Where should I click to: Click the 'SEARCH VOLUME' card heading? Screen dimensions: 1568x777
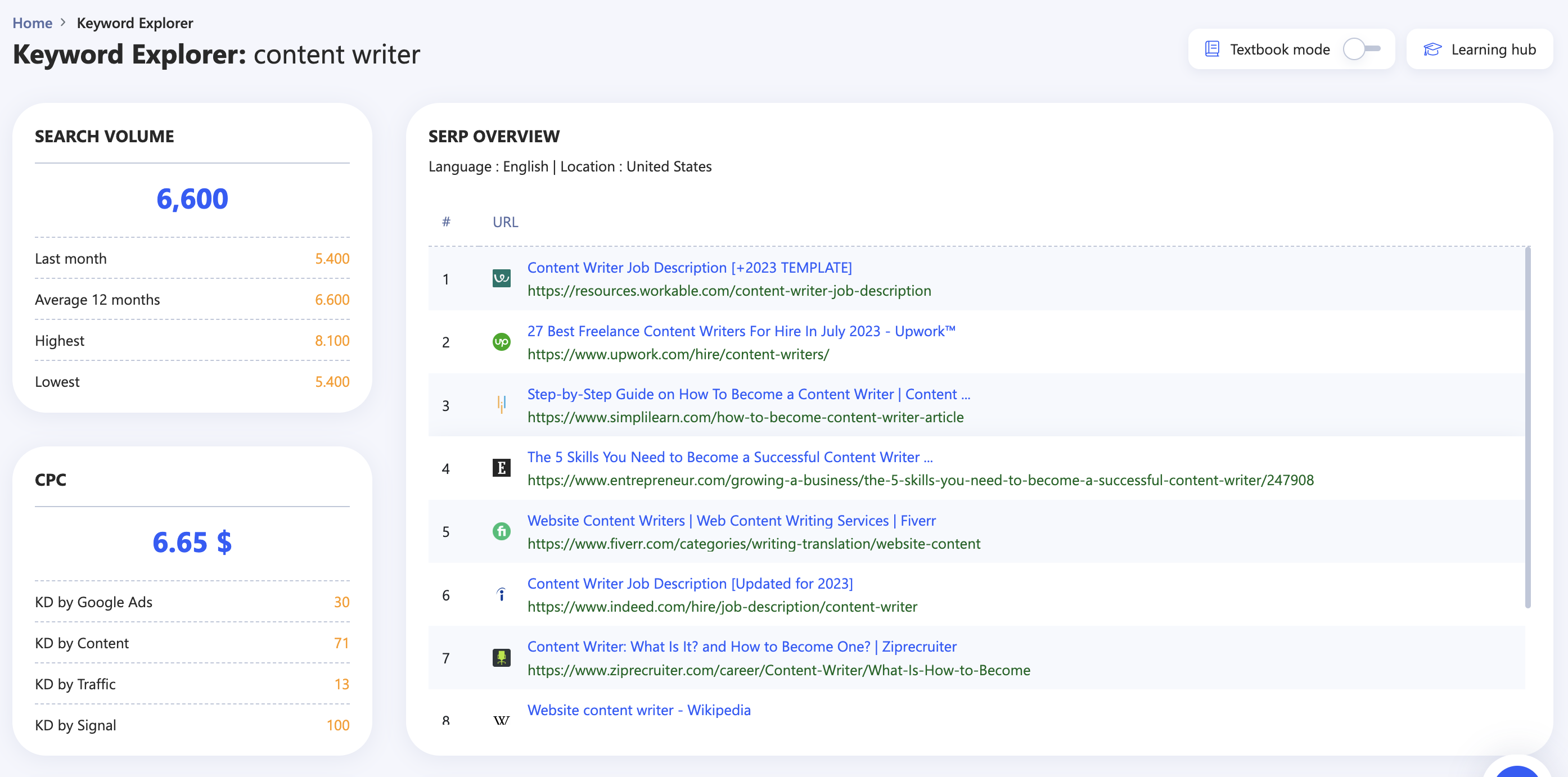104,136
